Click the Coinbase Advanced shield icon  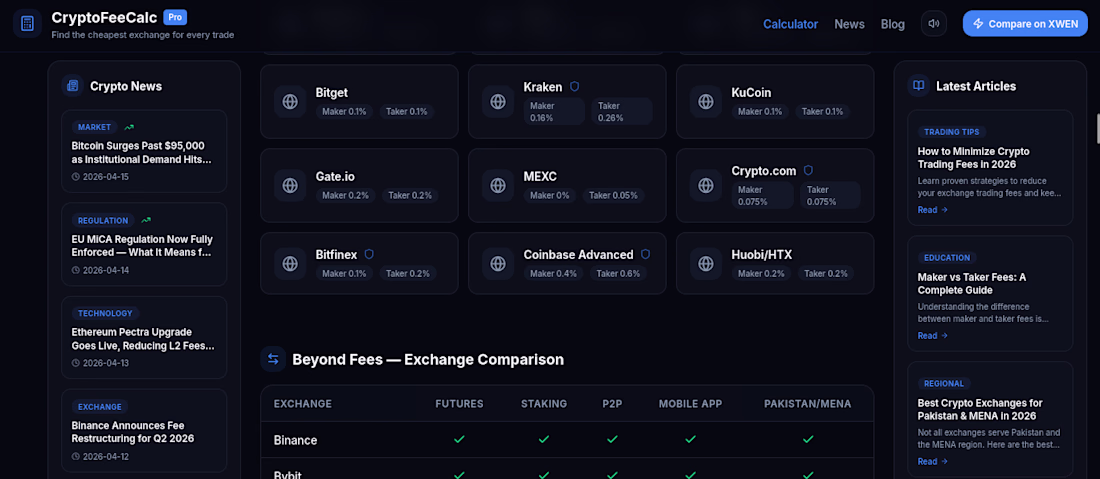pyautogui.click(x=645, y=255)
